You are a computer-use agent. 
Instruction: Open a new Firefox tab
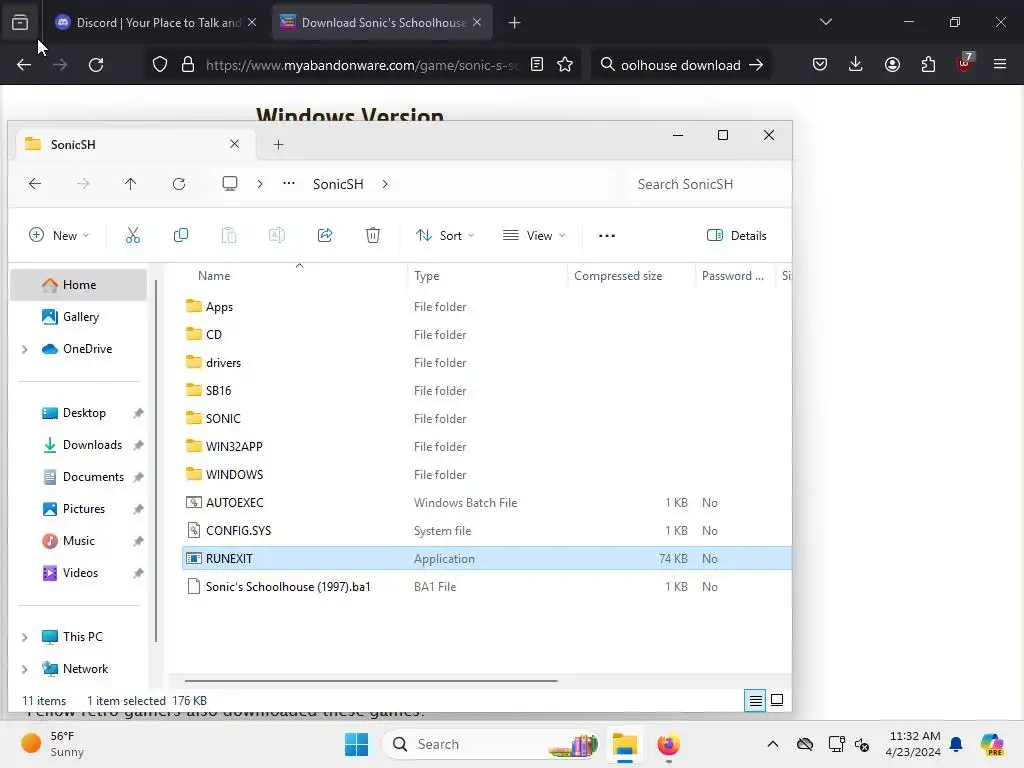coord(515,23)
